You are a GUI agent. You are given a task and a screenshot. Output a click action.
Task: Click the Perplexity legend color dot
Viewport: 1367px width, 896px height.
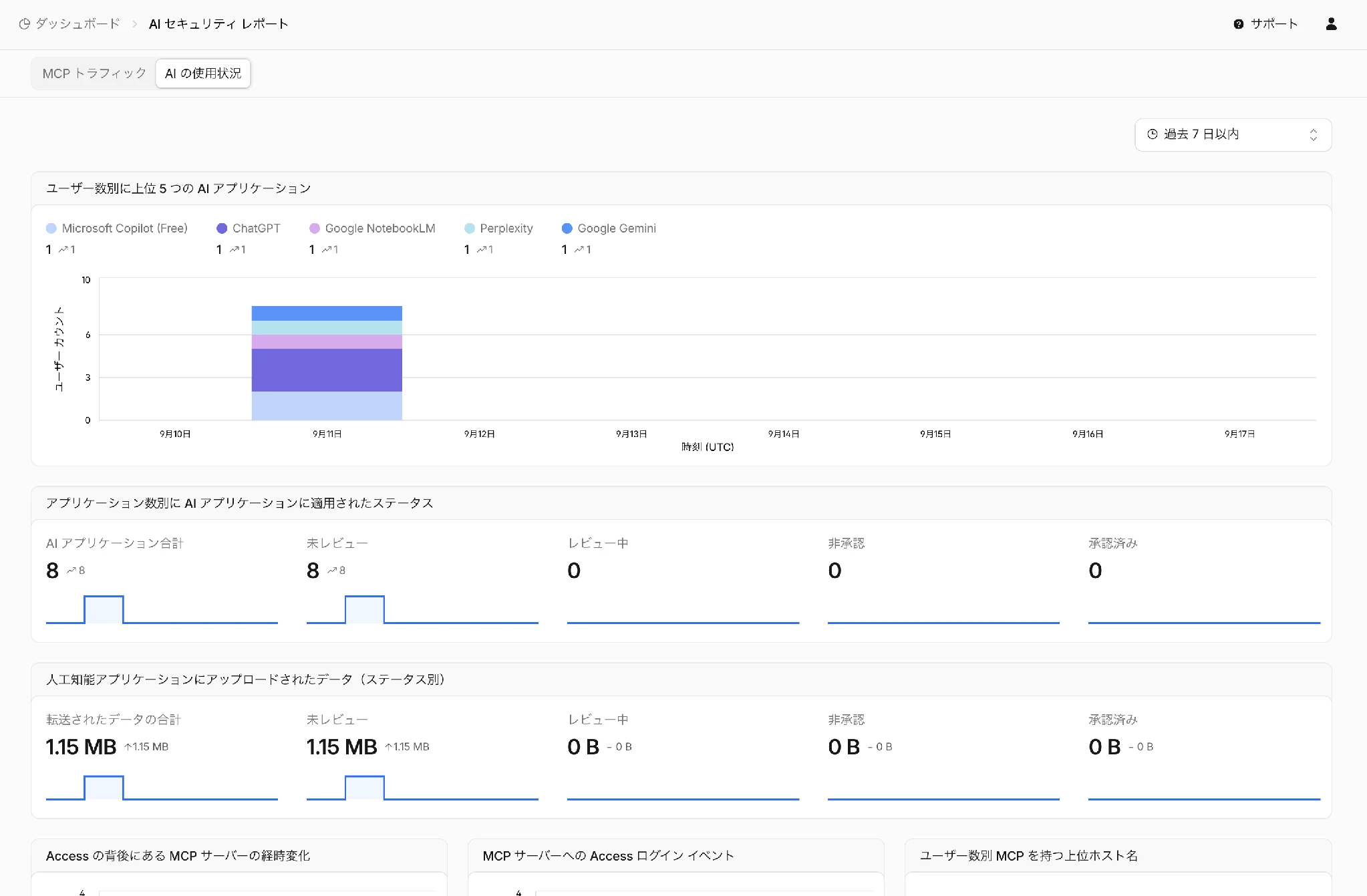(470, 229)
